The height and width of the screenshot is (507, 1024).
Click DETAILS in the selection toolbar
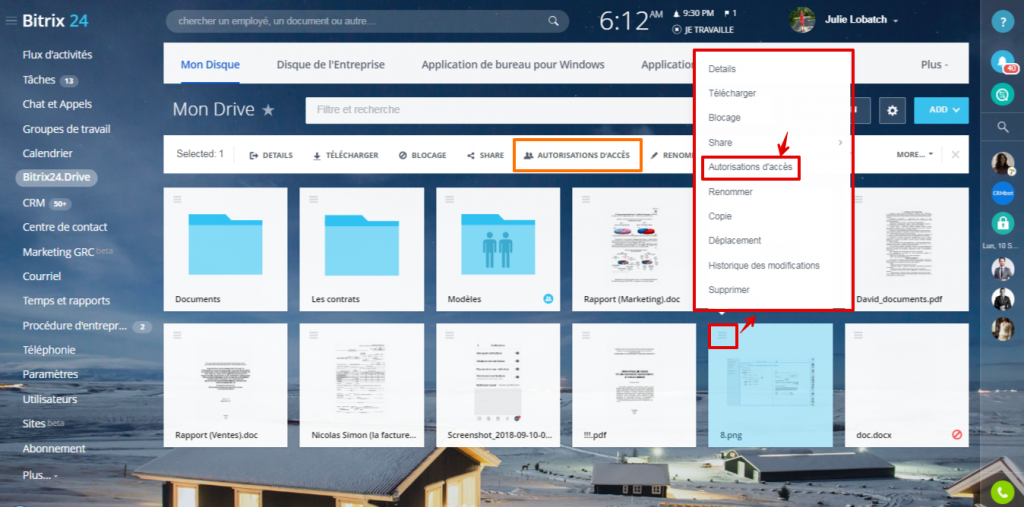pos(271,155)
